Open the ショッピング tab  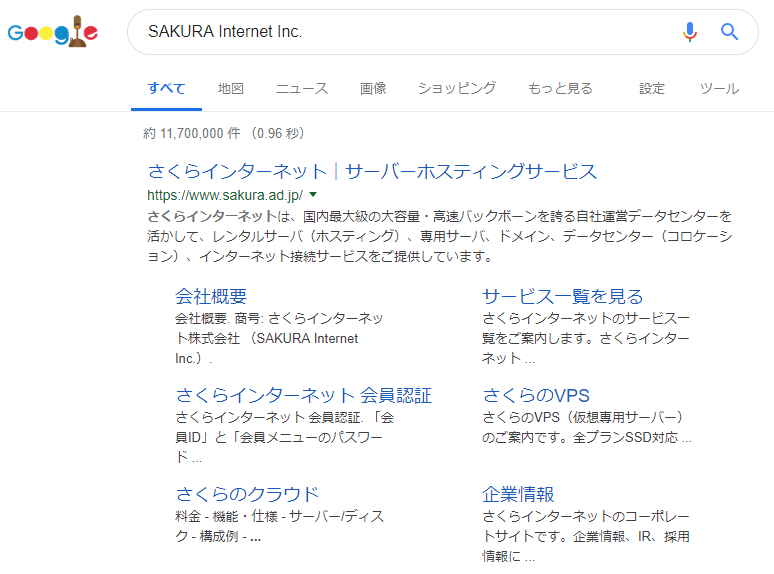coord(457,88)
